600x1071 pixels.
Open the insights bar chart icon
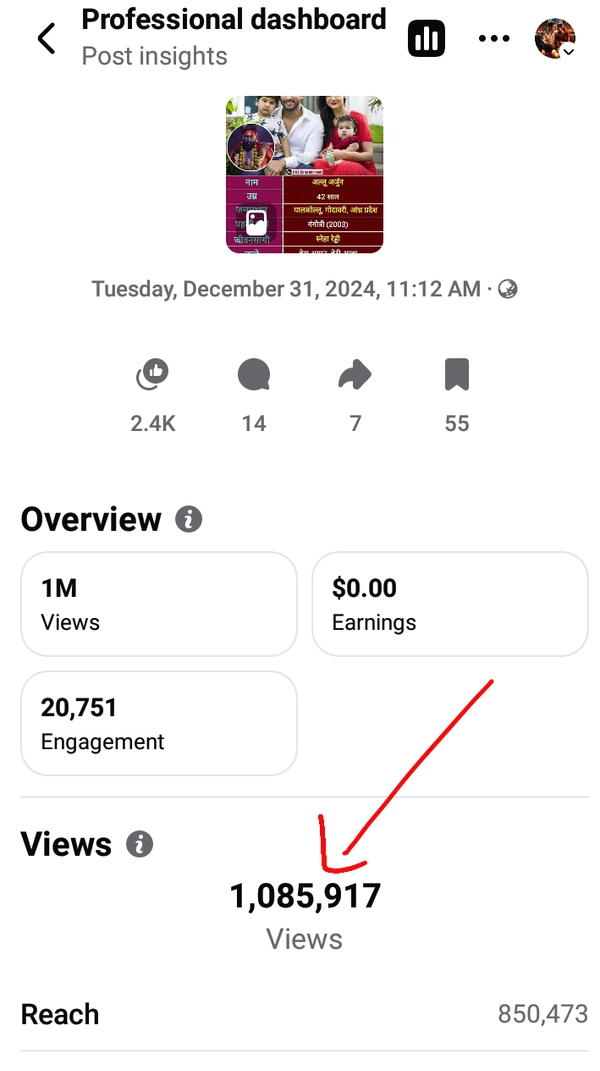pyautogui.click(x=426, y=39)
